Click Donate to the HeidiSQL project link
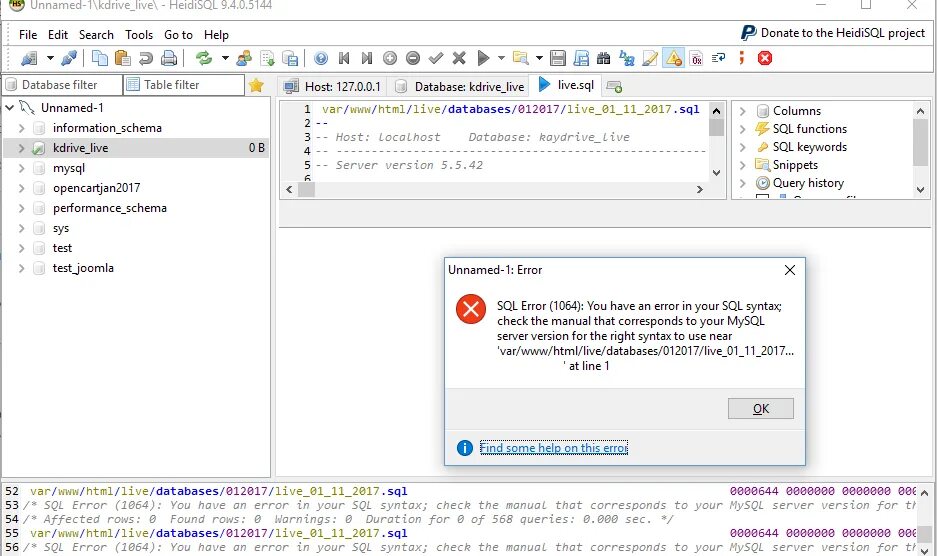The height and width of the screenshot is (556, 937). pos(843,33)
